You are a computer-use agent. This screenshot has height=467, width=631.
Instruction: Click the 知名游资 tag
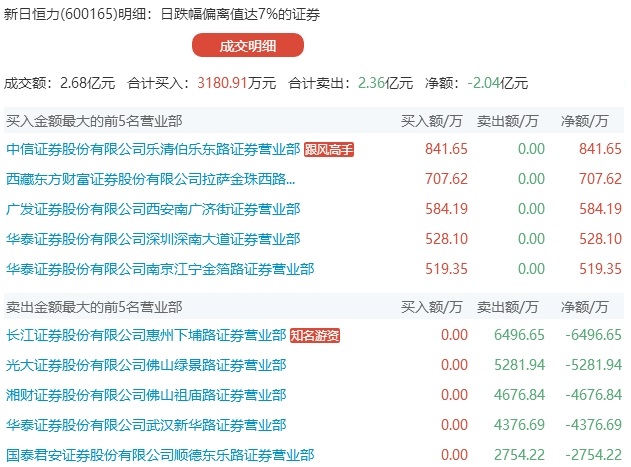315,335
